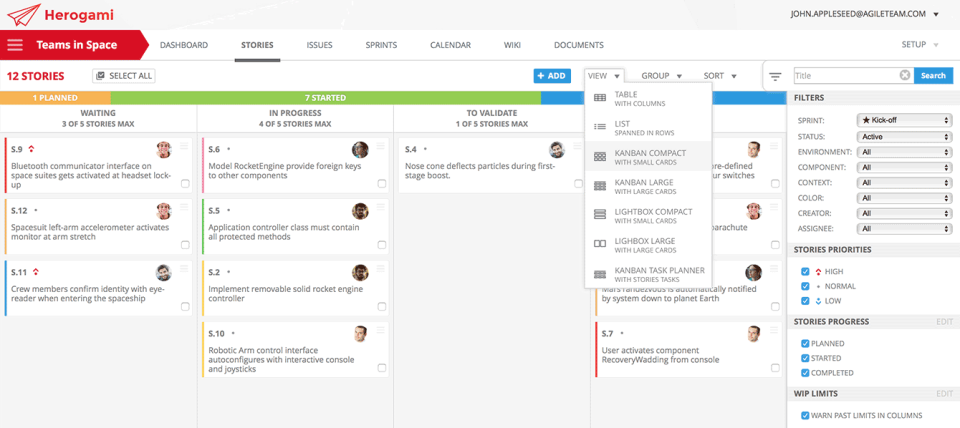
Task: Click the Search button
Action: click(x=933, y=75)
